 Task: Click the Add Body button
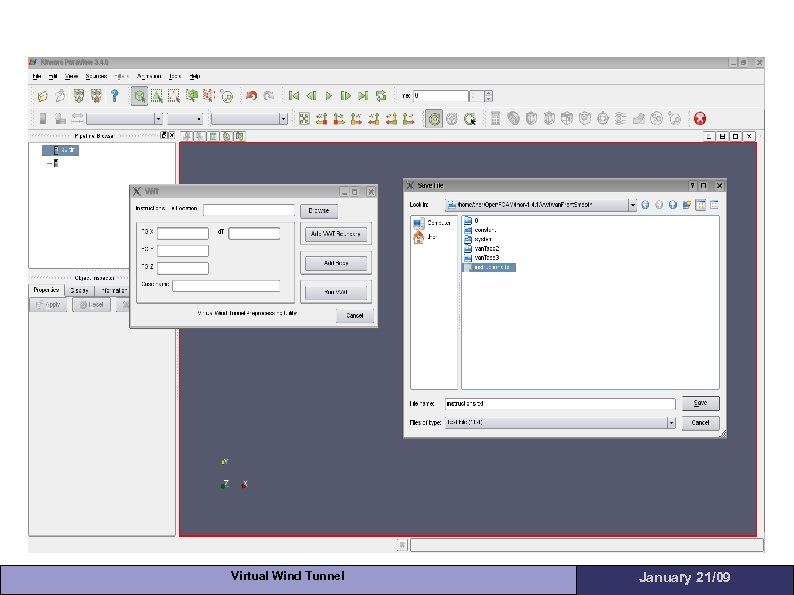click(x=336, y=263)
